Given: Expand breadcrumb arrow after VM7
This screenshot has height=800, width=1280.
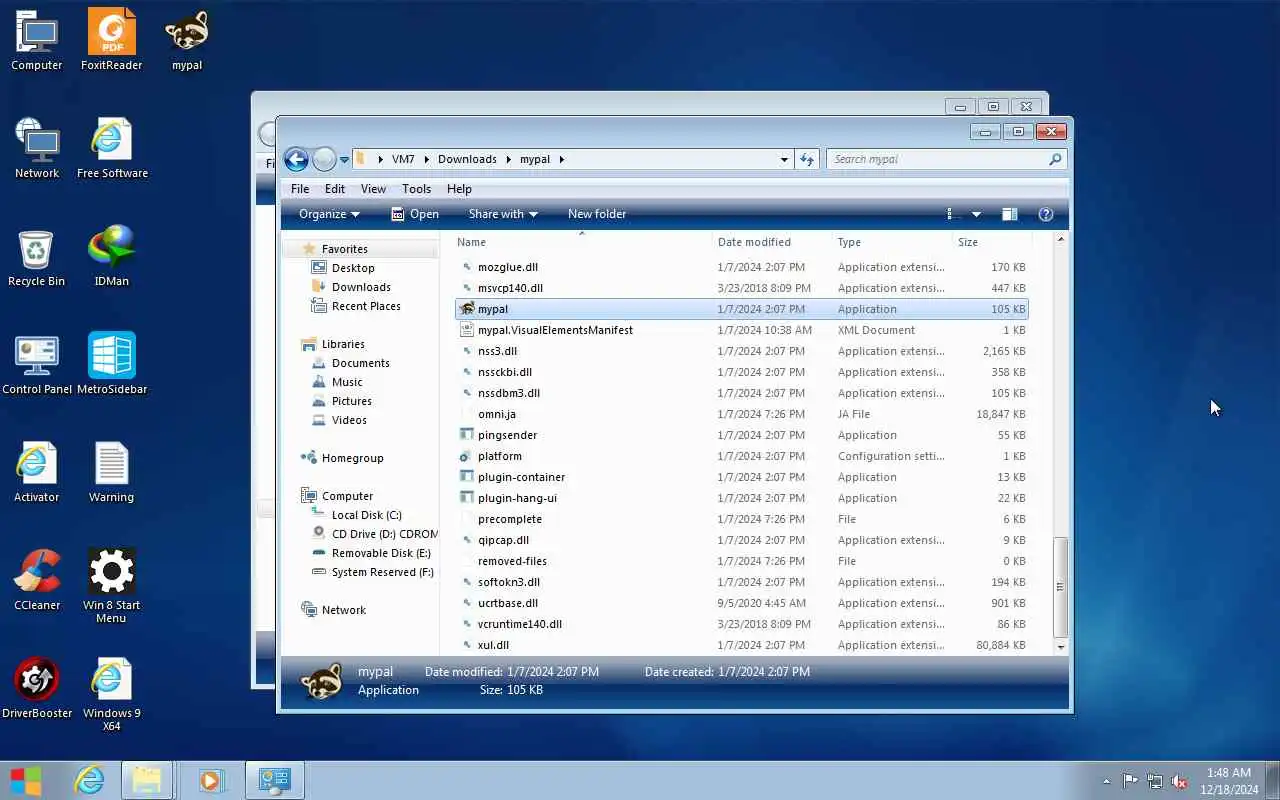Looking at the screenshot, I should coord(426,159).
